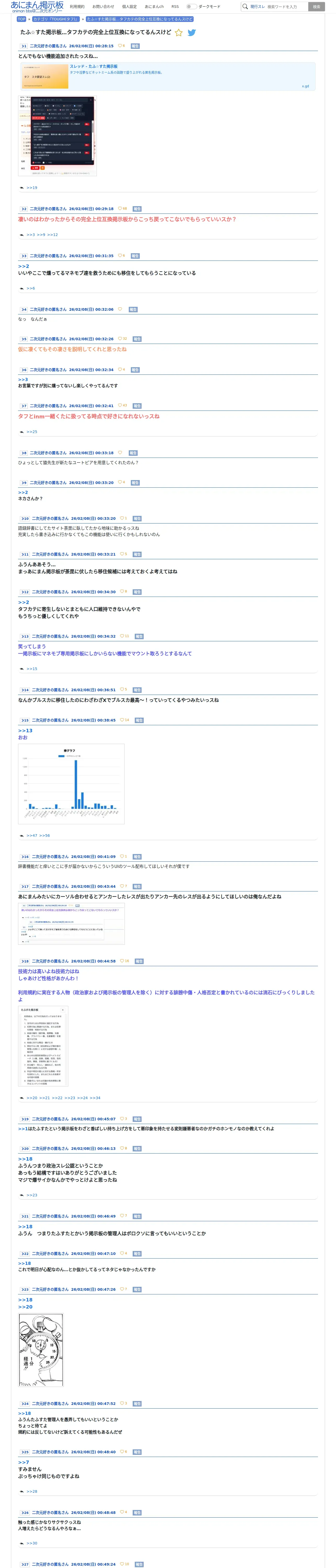Viewport: 336px width, 1568px height.
Task: Like post 13 with the heart showing 11
Action: 122,636
